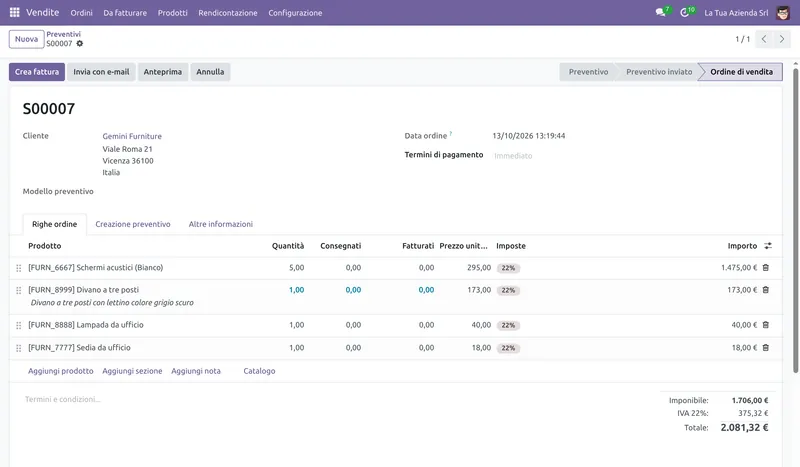This screenshot has height=467, width=800.
Task: Open the gear menu next to S00007
Action: [80, 43]
